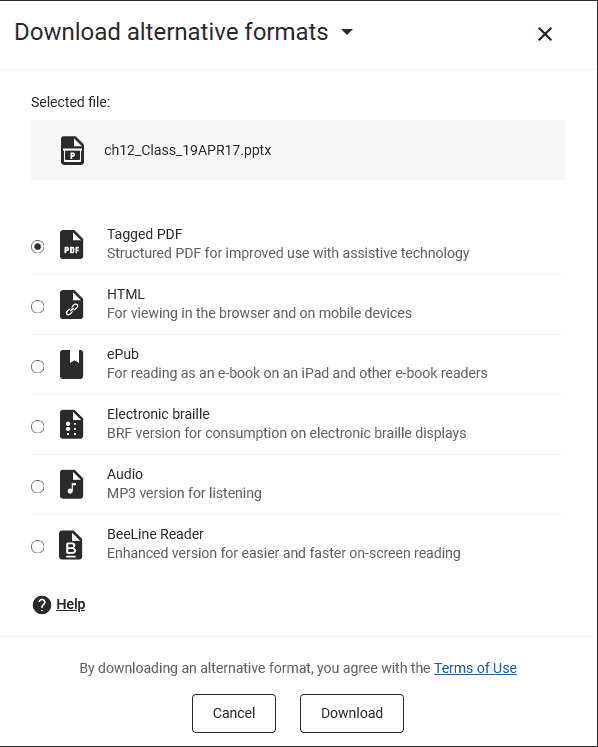Click the Electronic braille dots icon
Image resolution: width=598 pixels, height=747 pixels.
tap(71, 425)
